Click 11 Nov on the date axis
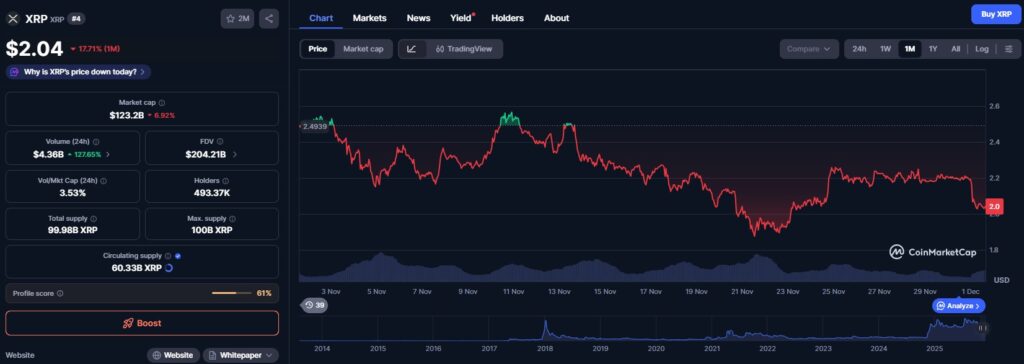This screenshot has height=364, width=1024. pos(513,291)
